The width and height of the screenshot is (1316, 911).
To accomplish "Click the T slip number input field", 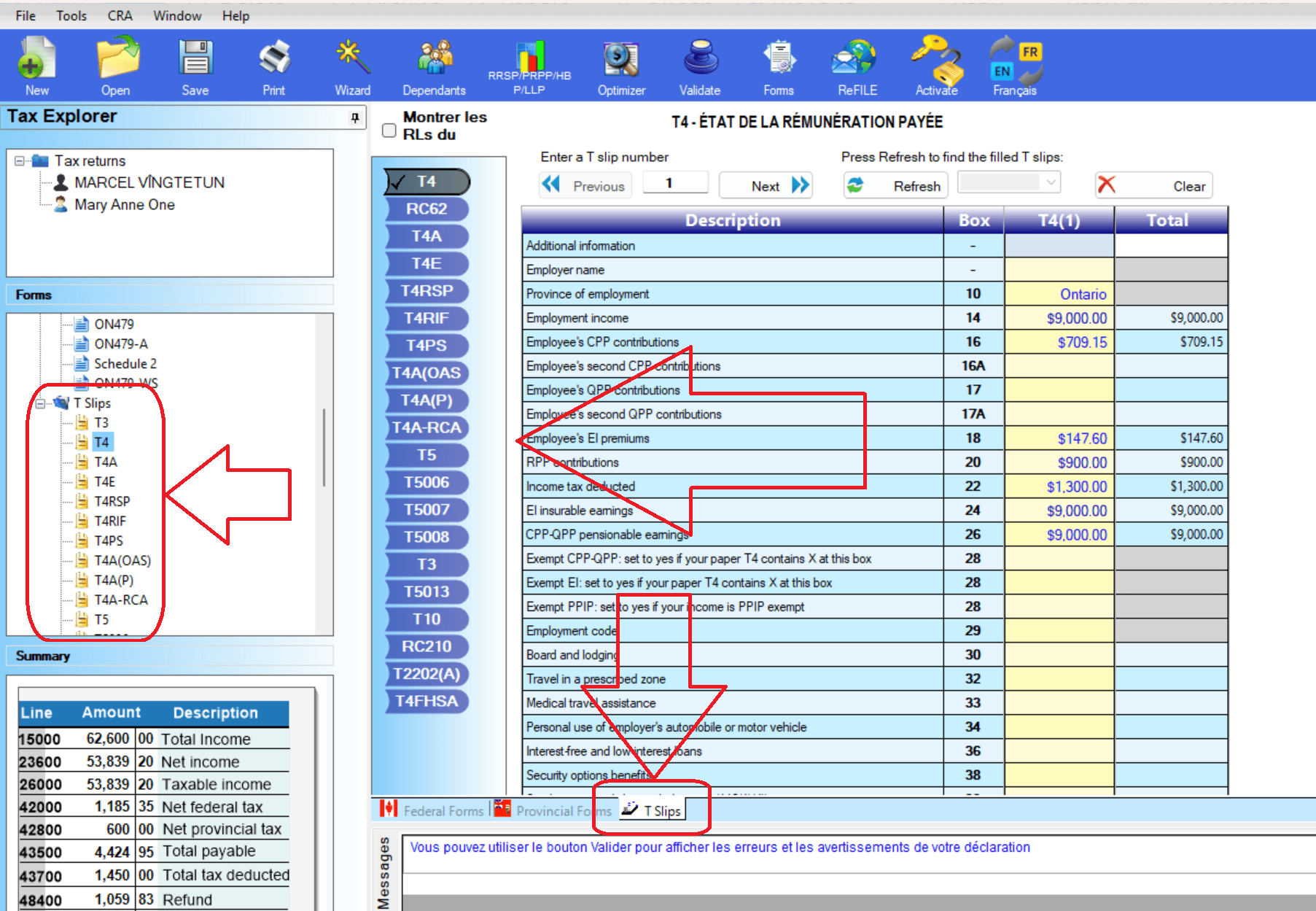I will (x=674, y=182).
